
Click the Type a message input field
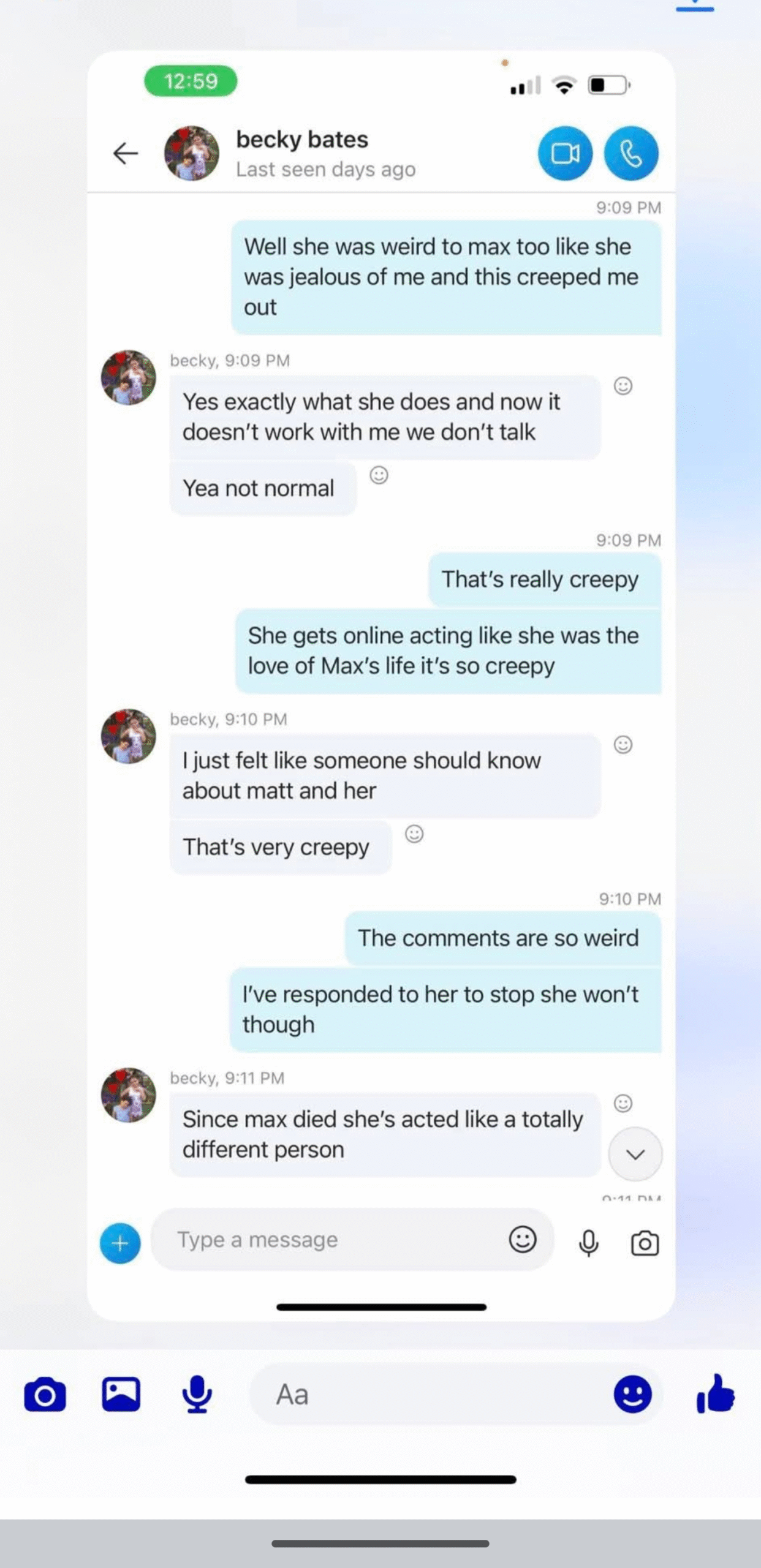pos(331,1239)
